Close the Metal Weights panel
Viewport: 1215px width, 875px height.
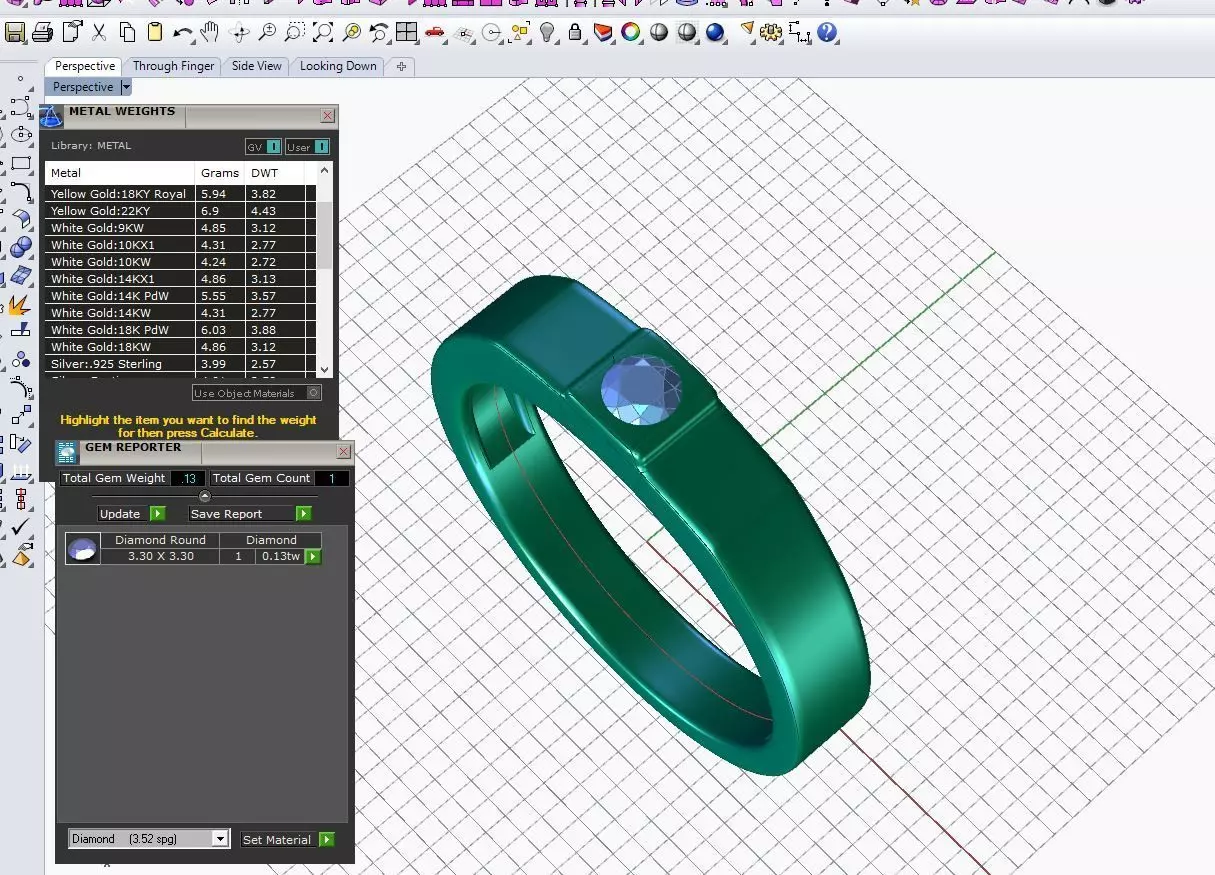point(328,116)
